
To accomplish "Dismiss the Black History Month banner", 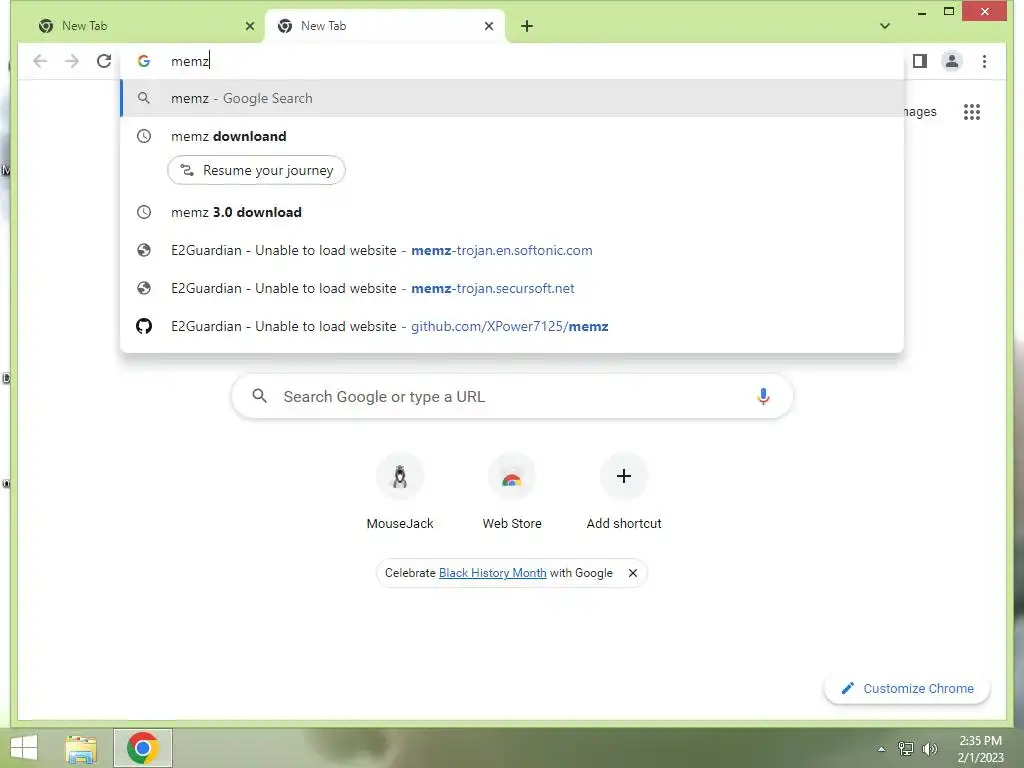I will click(633, 573).
